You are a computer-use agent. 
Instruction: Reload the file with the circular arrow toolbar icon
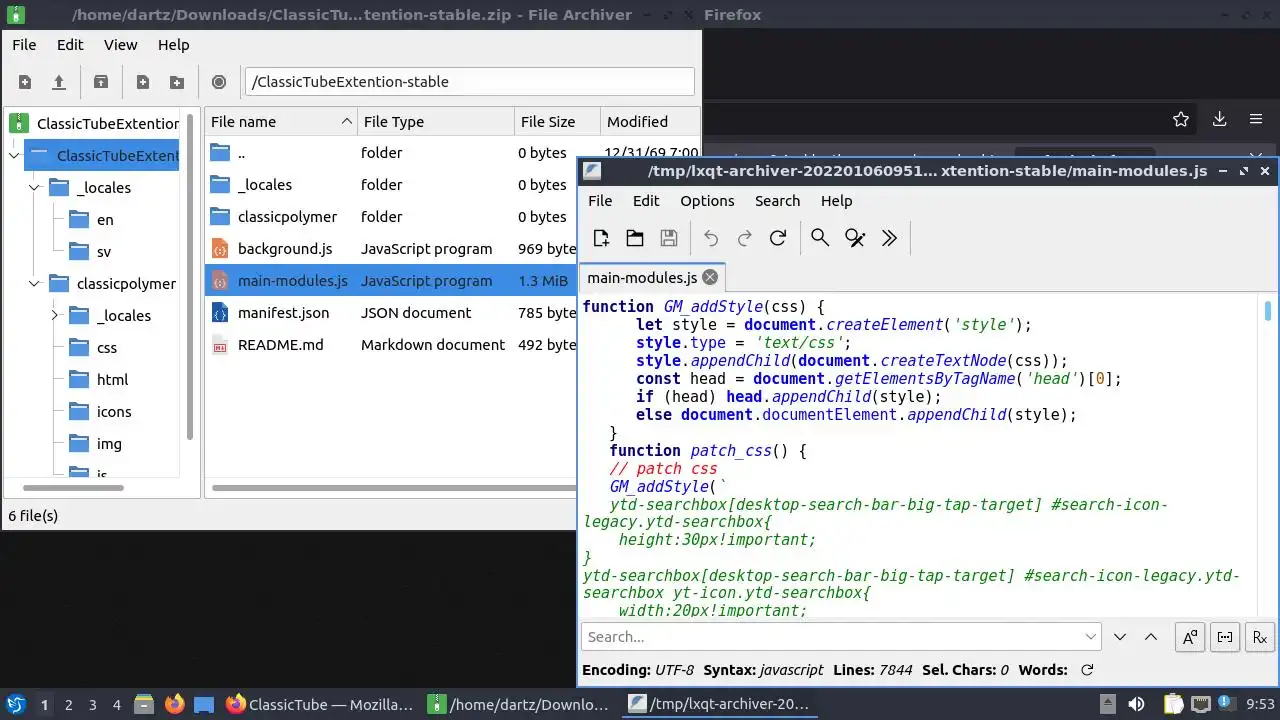click(x=778, y=238)
